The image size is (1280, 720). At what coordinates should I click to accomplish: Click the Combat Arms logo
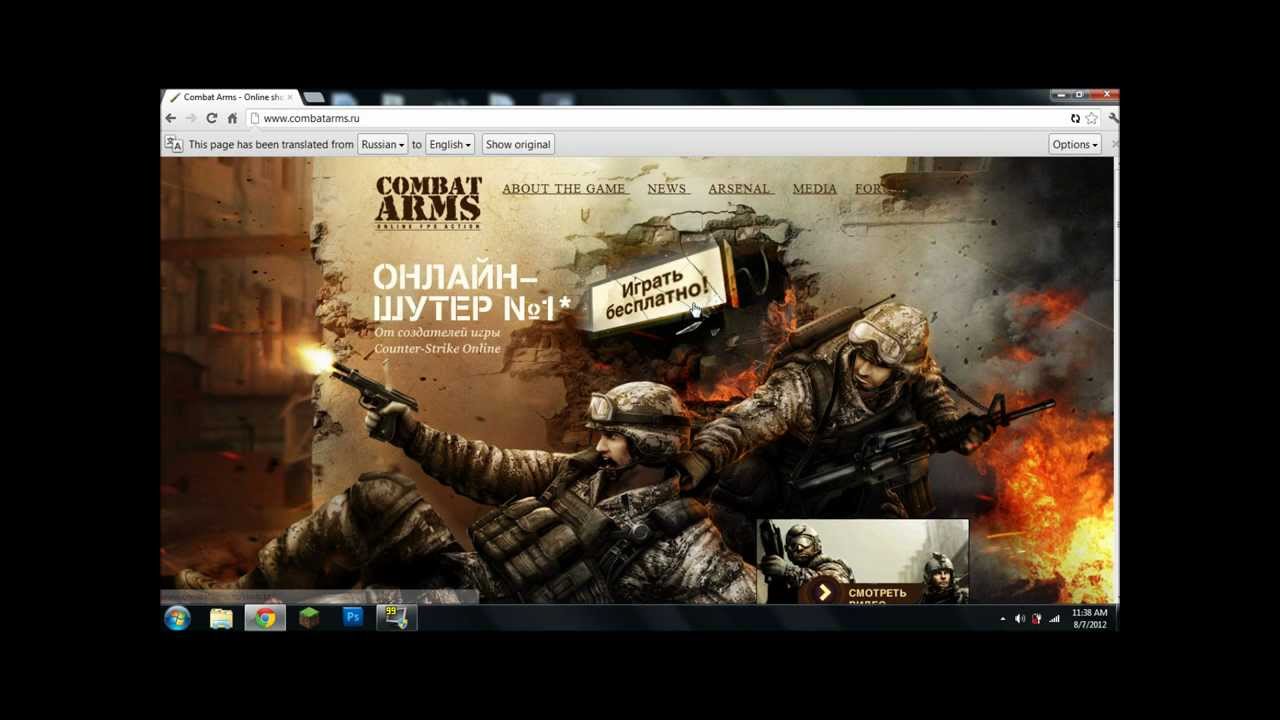click(x=428, y=203)
